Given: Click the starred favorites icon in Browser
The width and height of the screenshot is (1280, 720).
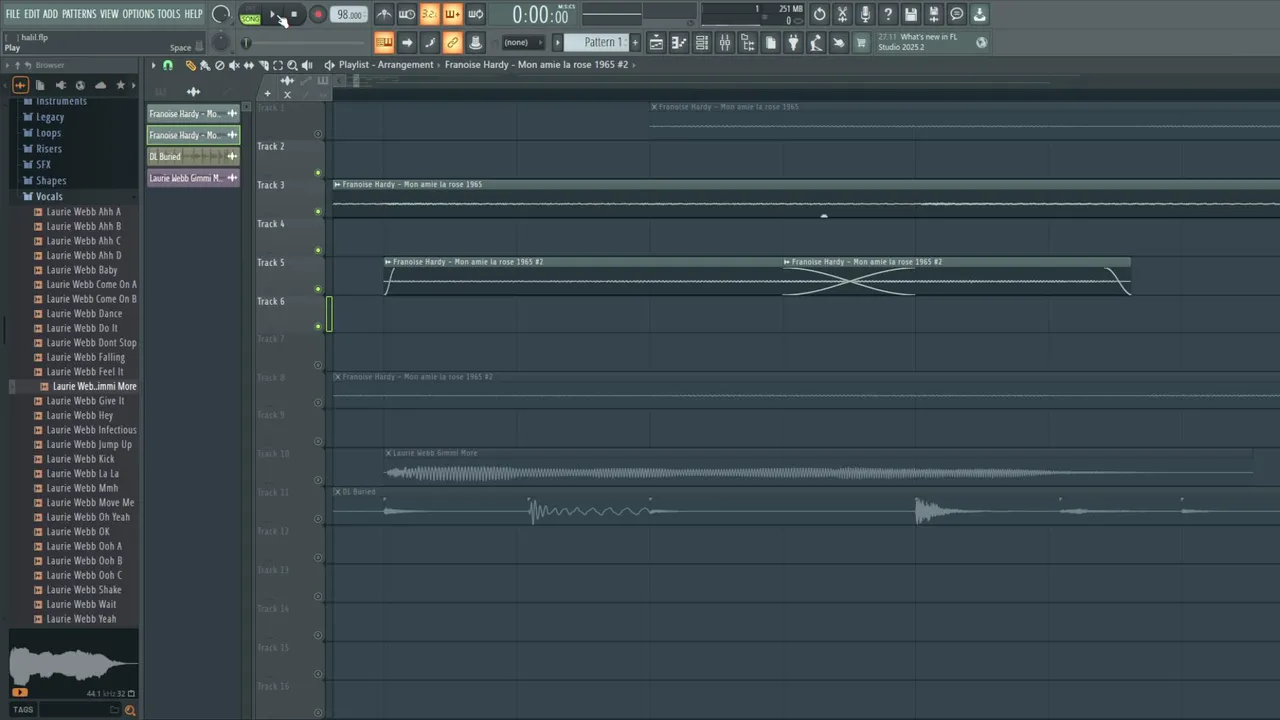Looking at the screenshot, I should pos(121,85).
